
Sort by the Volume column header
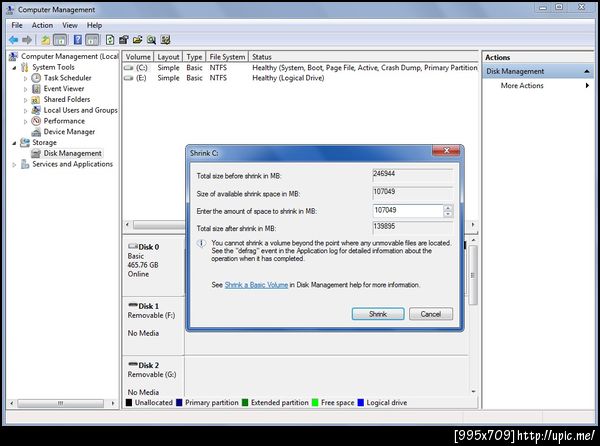[138, 57]
